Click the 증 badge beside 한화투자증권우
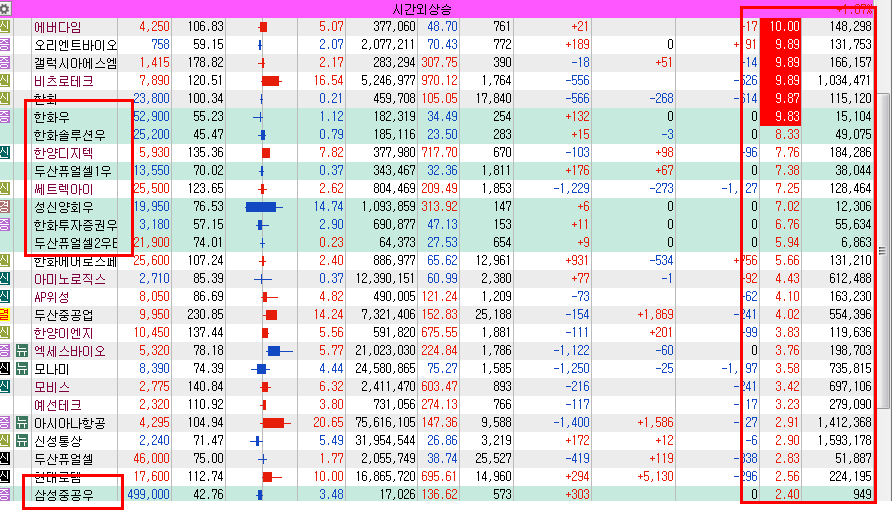893x510 pixels. 5,225
